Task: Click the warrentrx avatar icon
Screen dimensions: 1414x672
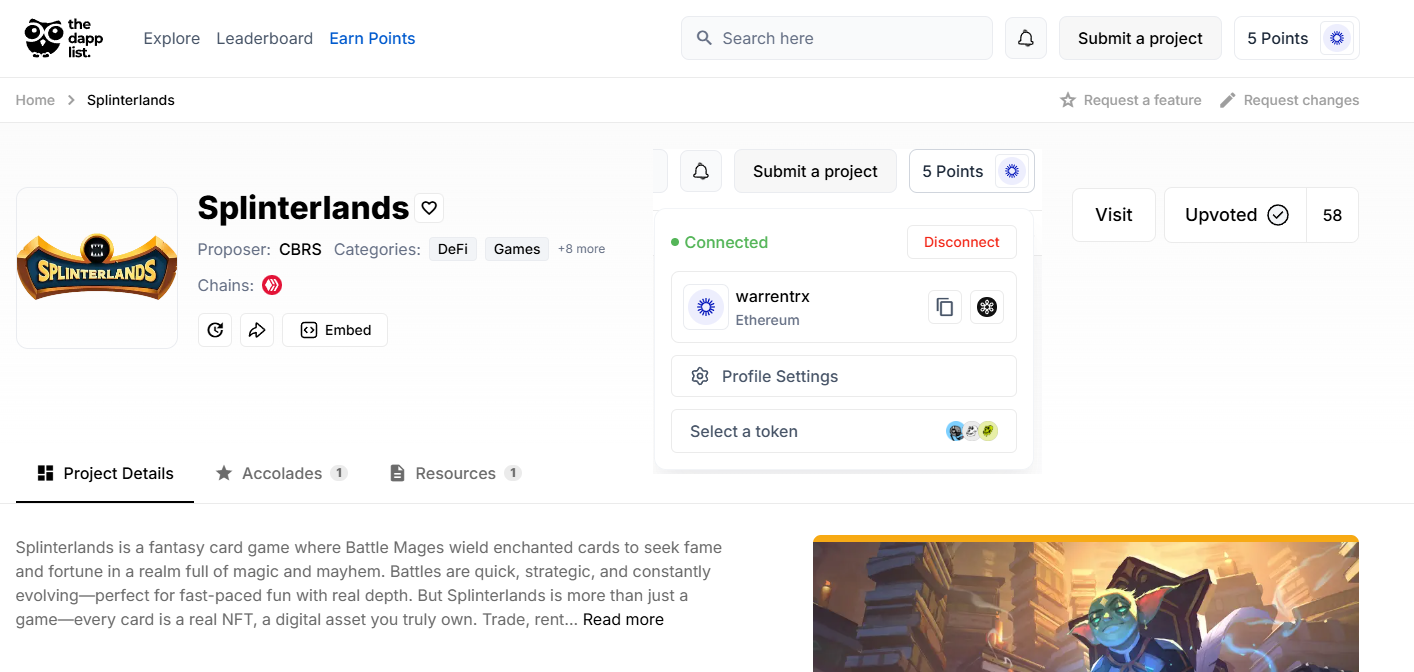Action: tap(706, 307)
